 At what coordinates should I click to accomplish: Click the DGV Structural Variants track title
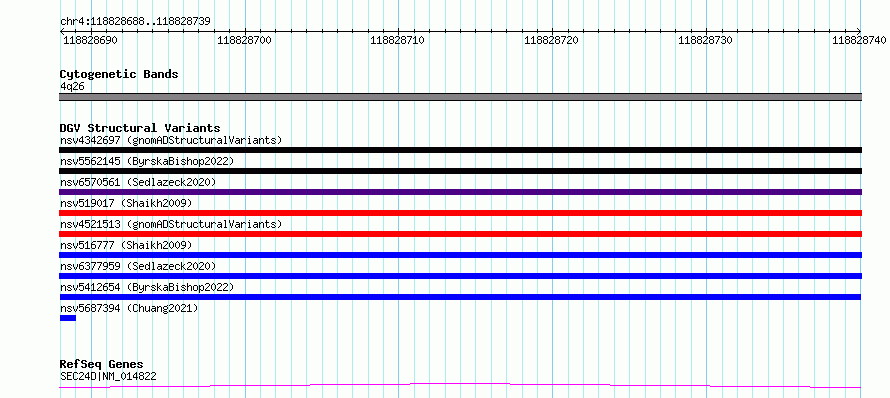tap(140, 128)
